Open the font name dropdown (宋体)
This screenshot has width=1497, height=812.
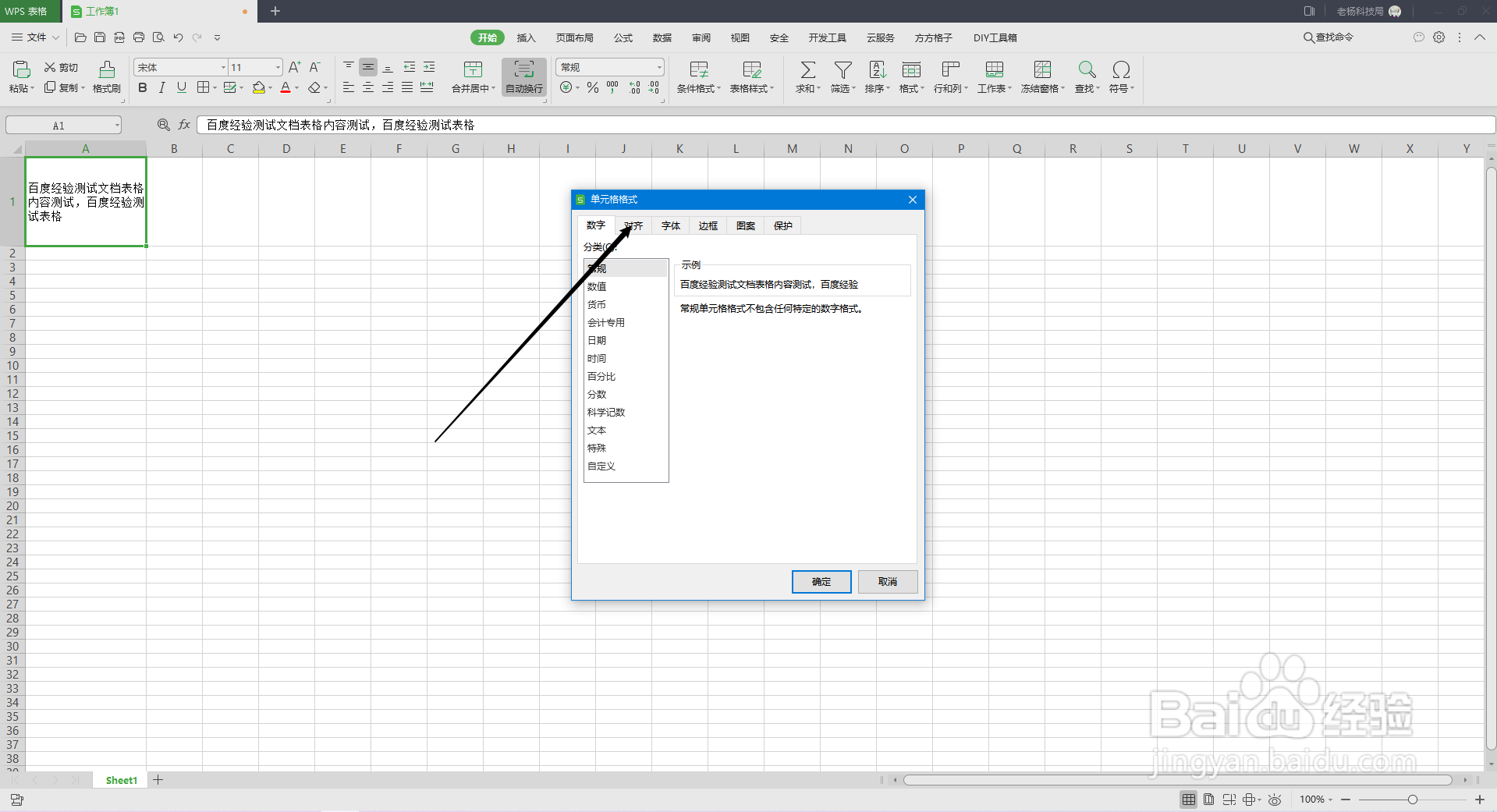223,68
